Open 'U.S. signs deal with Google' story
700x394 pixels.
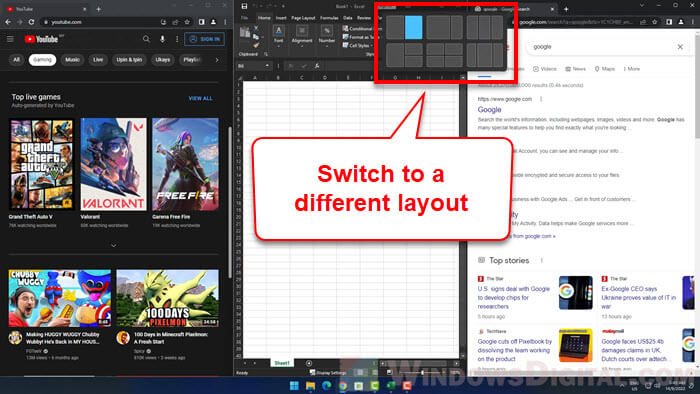[x=513, y=298]
